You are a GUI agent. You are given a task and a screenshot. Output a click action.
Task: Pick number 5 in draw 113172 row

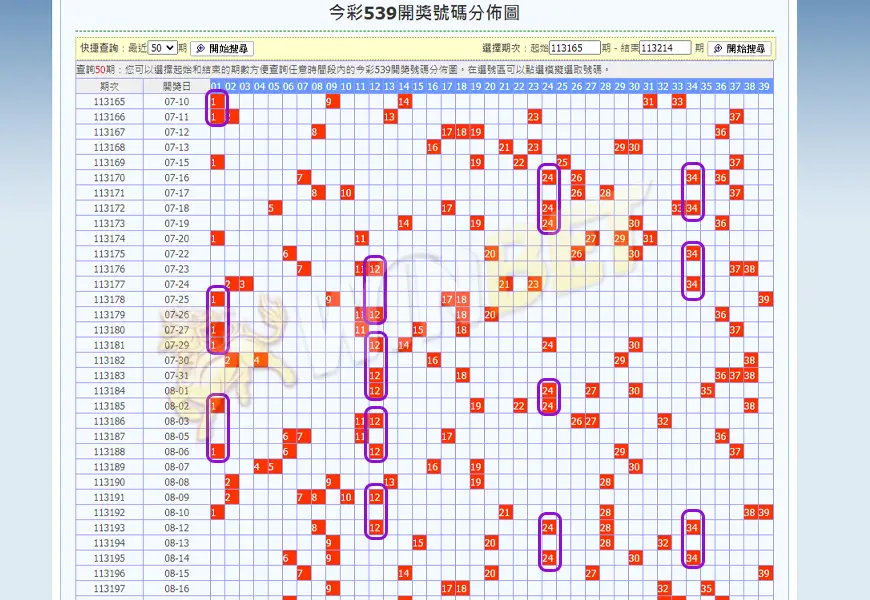[273, 208]
